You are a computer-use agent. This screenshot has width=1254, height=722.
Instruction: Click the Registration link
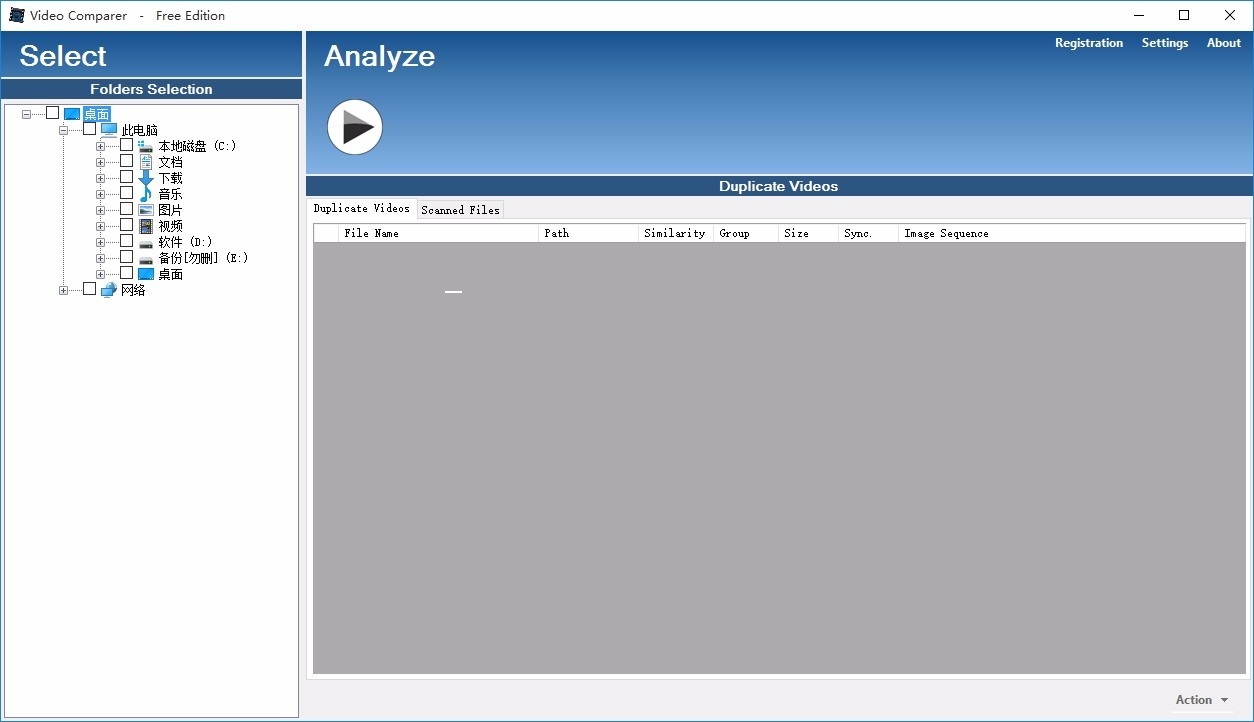click(1088, 43)
